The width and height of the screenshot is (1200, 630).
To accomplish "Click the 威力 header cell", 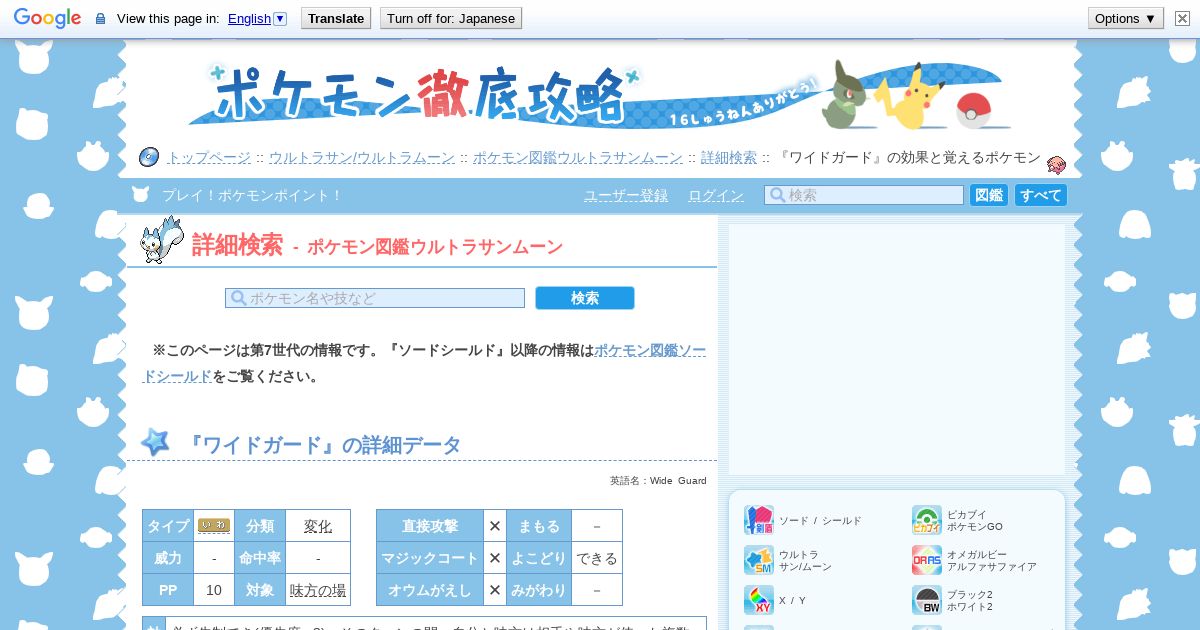I will coord(168,558).
